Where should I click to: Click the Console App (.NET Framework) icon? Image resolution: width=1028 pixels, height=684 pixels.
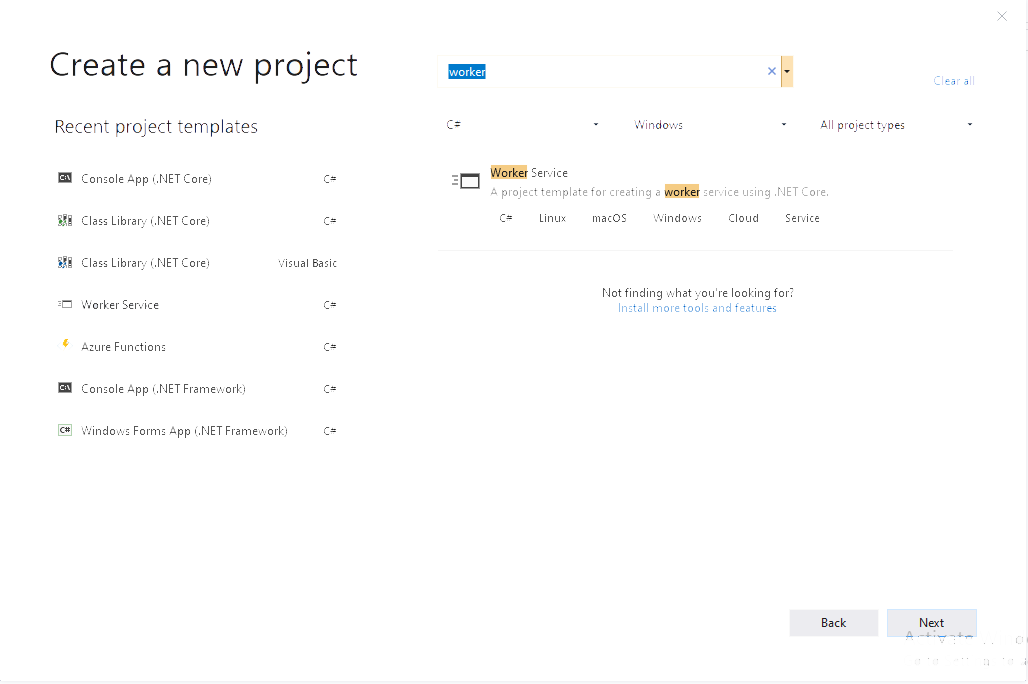click(65, 388)
